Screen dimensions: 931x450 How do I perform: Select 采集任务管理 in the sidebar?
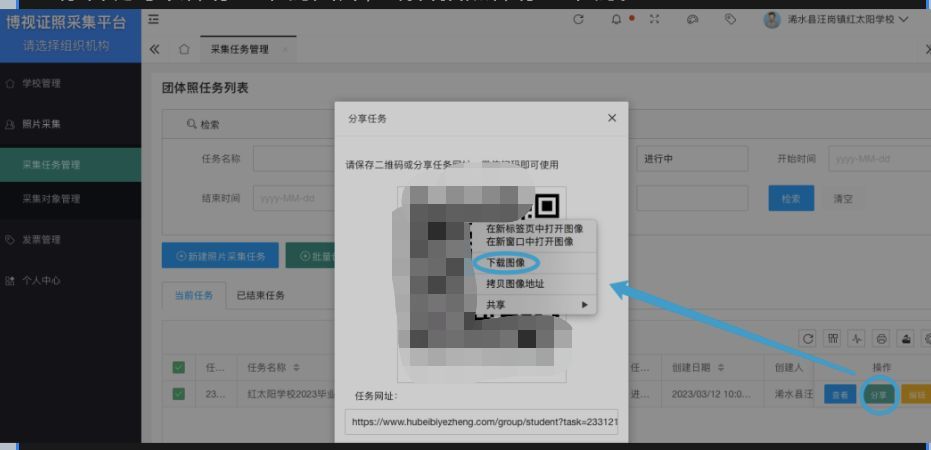tap(71, 164)
